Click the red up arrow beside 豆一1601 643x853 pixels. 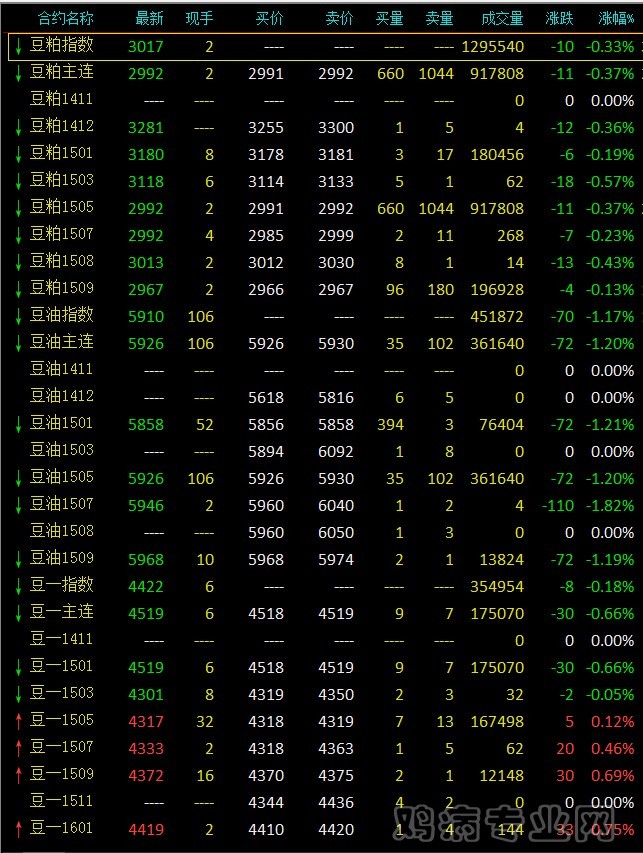[18, 828]
